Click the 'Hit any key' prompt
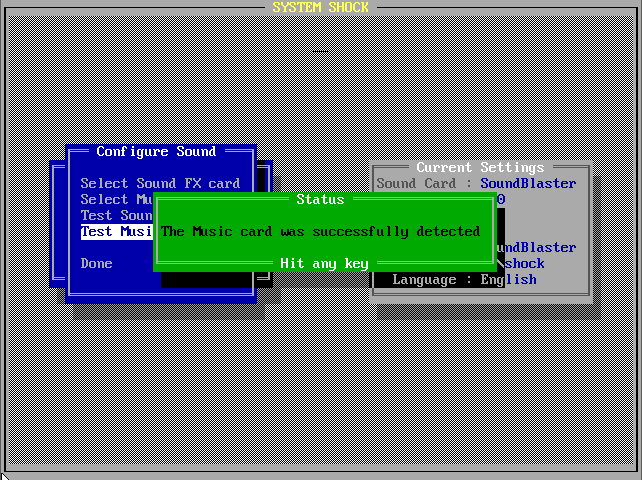The image size is (642, 480). pos(324,264)
